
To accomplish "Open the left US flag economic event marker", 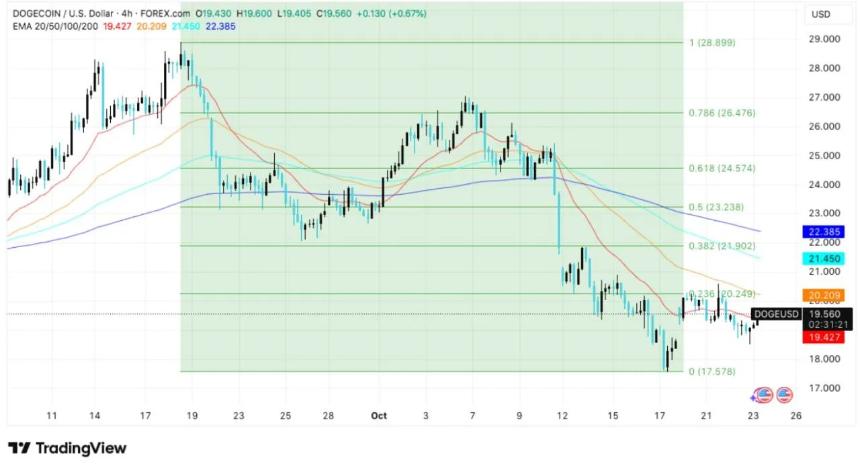I will tap(765, 395).
